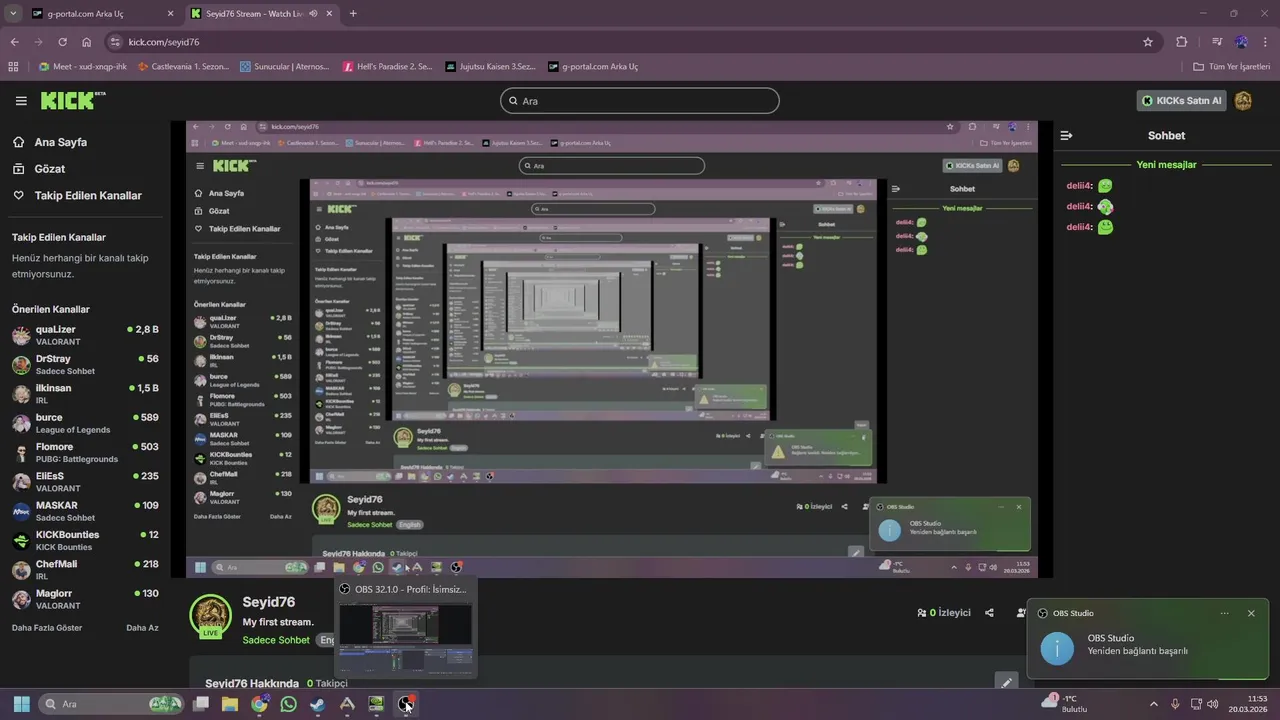This screenshot has width=1280, height=720.
Task: Open OBS notification options ellipsis
Action: [x=1224, y=613]
